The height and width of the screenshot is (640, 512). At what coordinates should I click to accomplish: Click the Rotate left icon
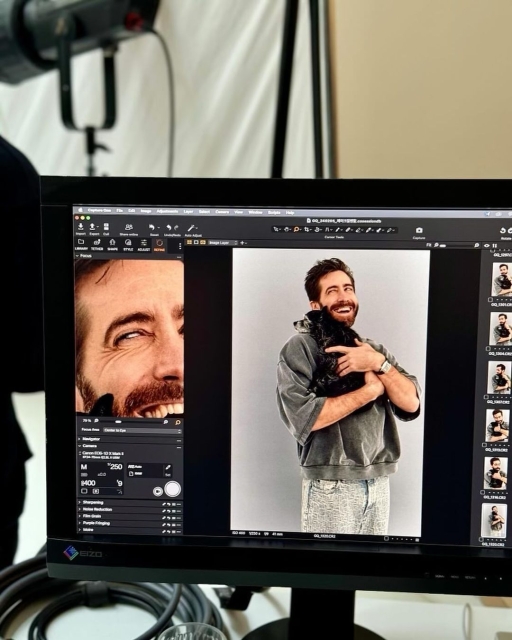(503, 231)
